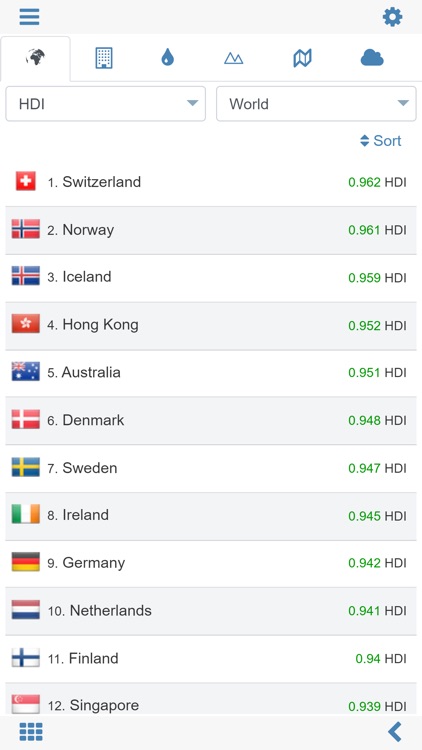Select Norway in the ranking list
Viewport: 422px width, 750px height.
coord(211,230)
